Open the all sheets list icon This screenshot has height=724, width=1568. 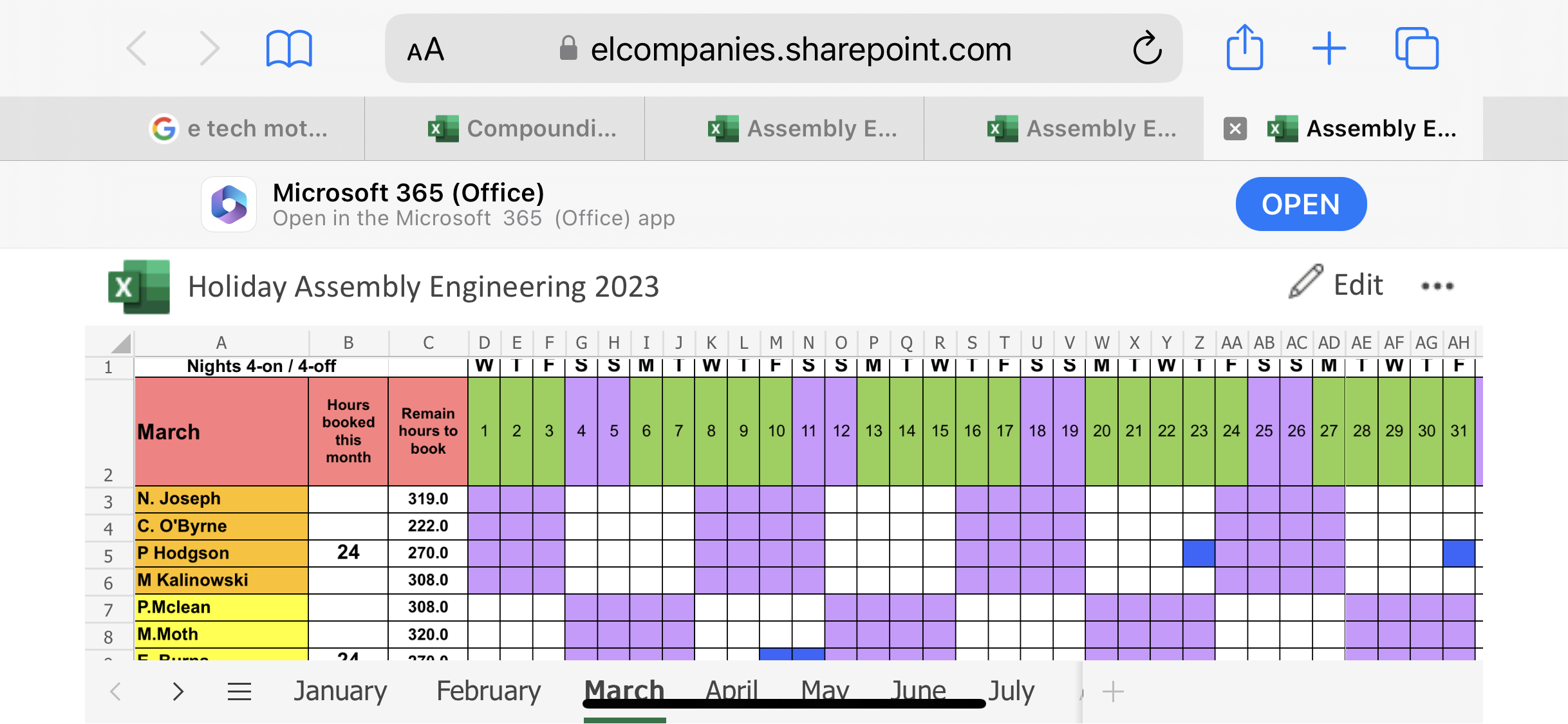pyautogui.click(x=239, y=692)
